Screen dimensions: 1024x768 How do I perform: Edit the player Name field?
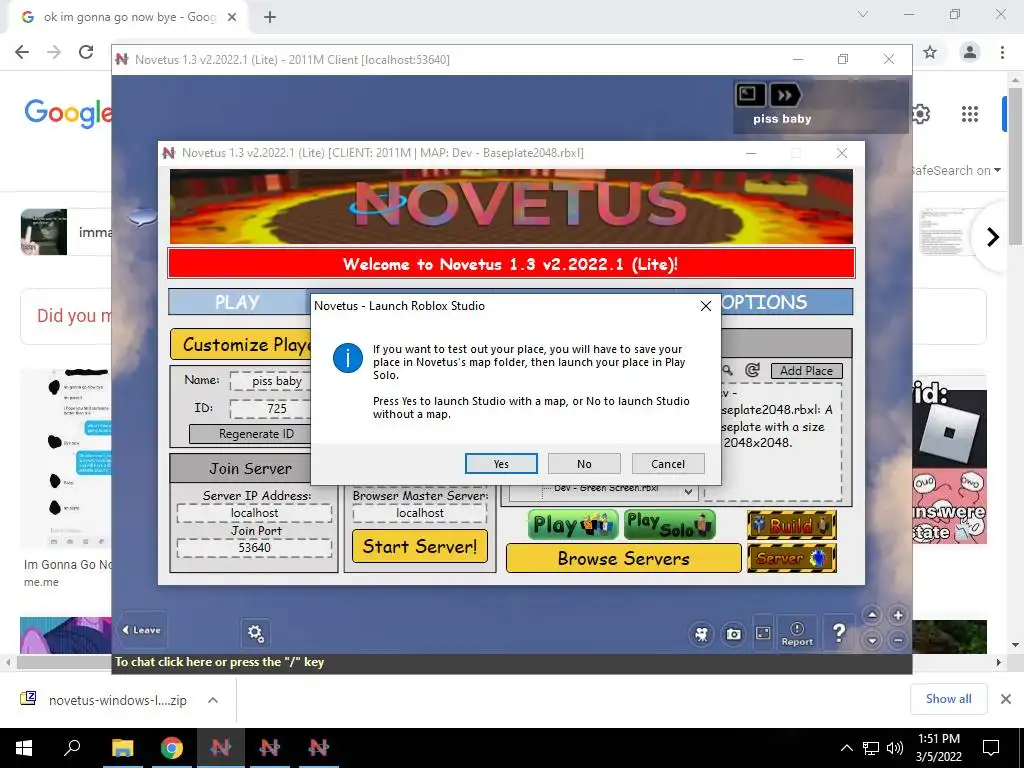tap(270, 381)
